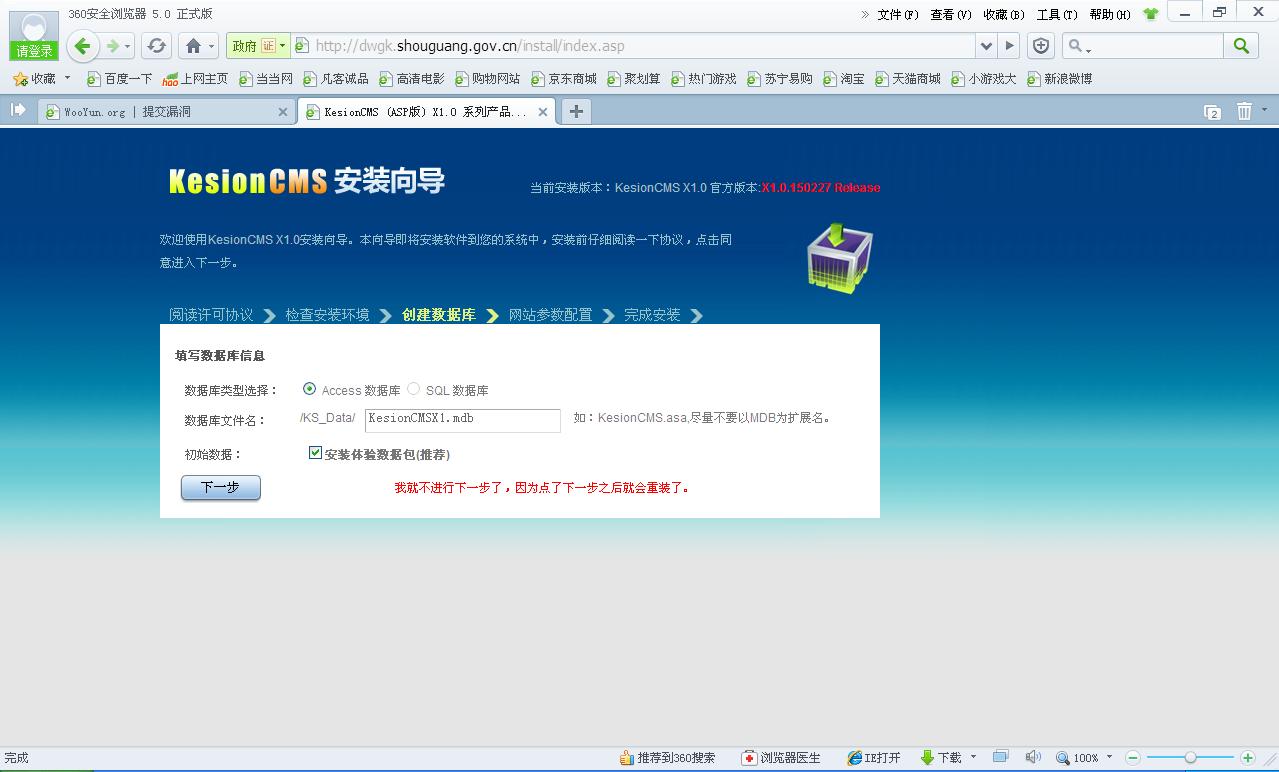Close the WooYun.org tab
Image resolution: width=1279 pixels, height=772 pixels.
(x=283, y=112)
